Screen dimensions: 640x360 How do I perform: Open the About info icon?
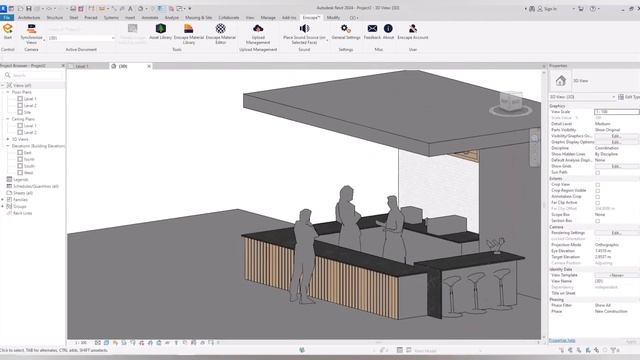tap(388, 29)
